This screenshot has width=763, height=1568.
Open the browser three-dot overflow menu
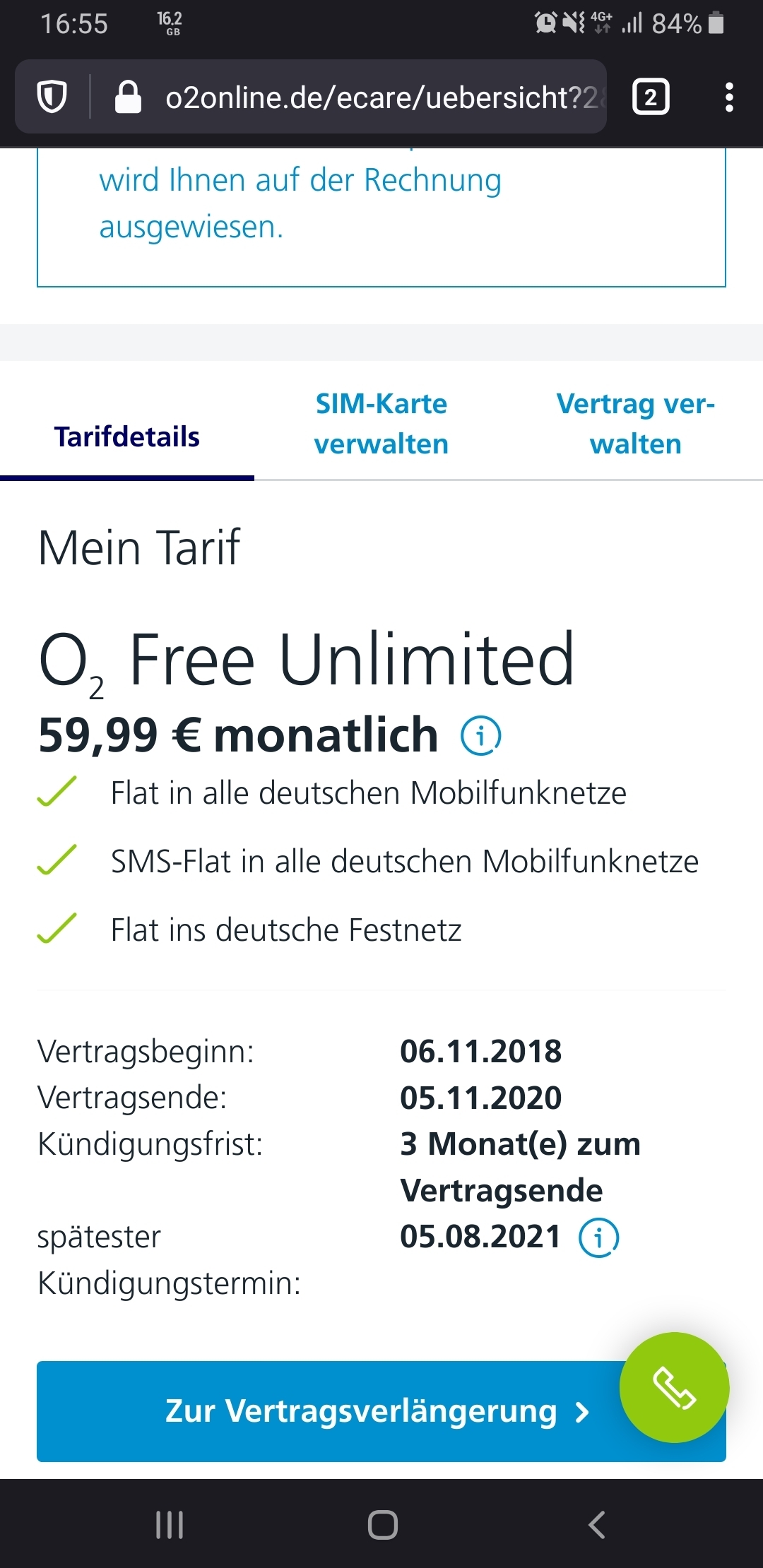729,97
